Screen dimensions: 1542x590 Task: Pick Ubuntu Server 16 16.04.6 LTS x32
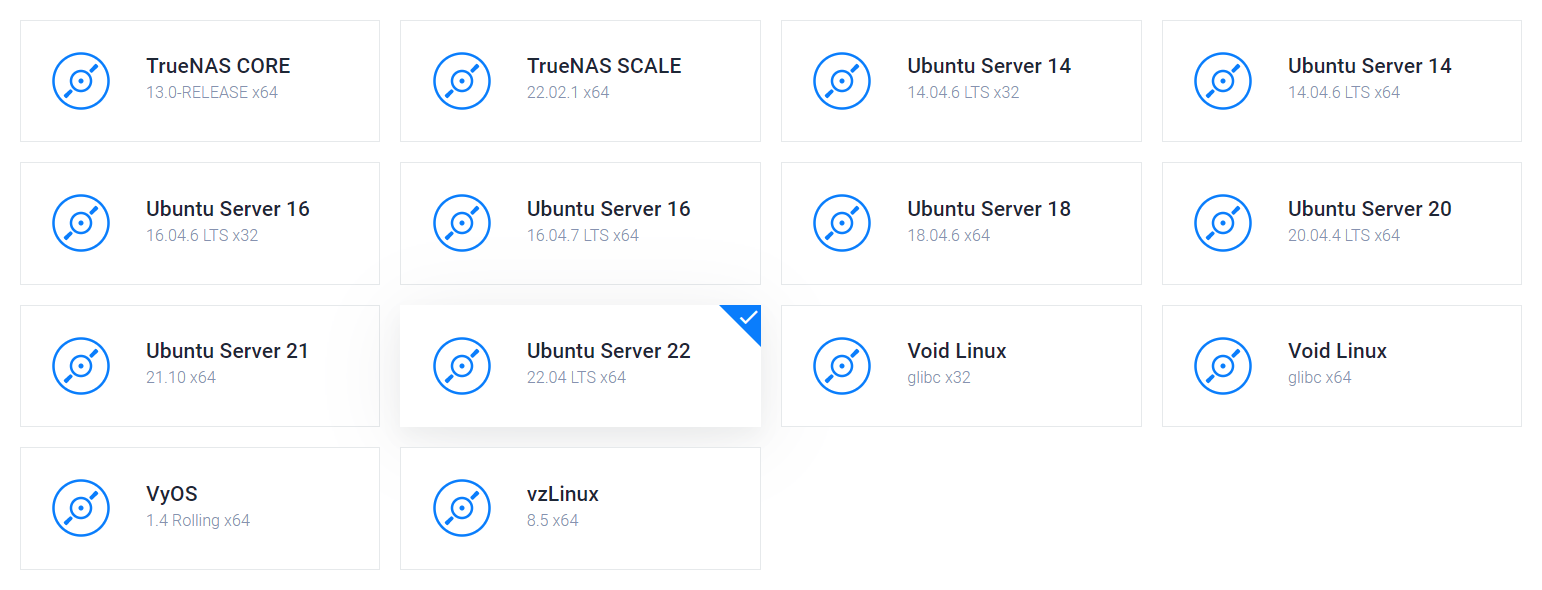pos(200,223)
